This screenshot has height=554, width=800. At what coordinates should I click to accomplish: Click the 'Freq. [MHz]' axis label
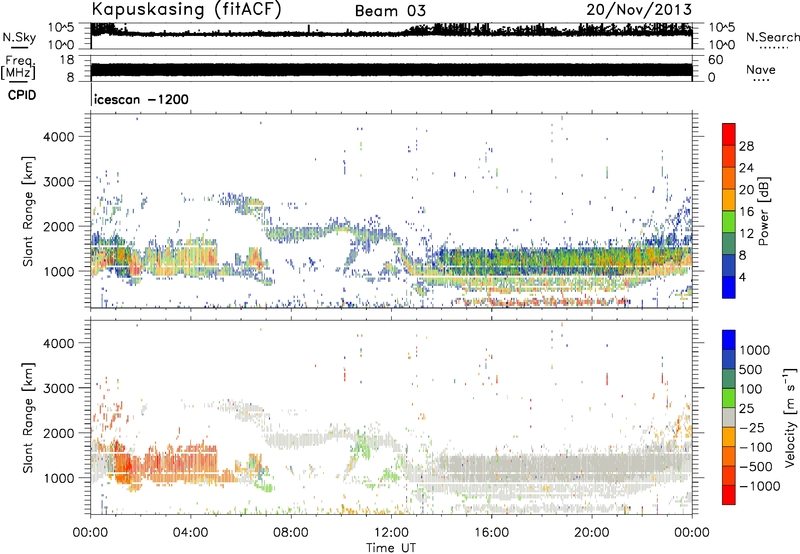(x=19, y=67)
